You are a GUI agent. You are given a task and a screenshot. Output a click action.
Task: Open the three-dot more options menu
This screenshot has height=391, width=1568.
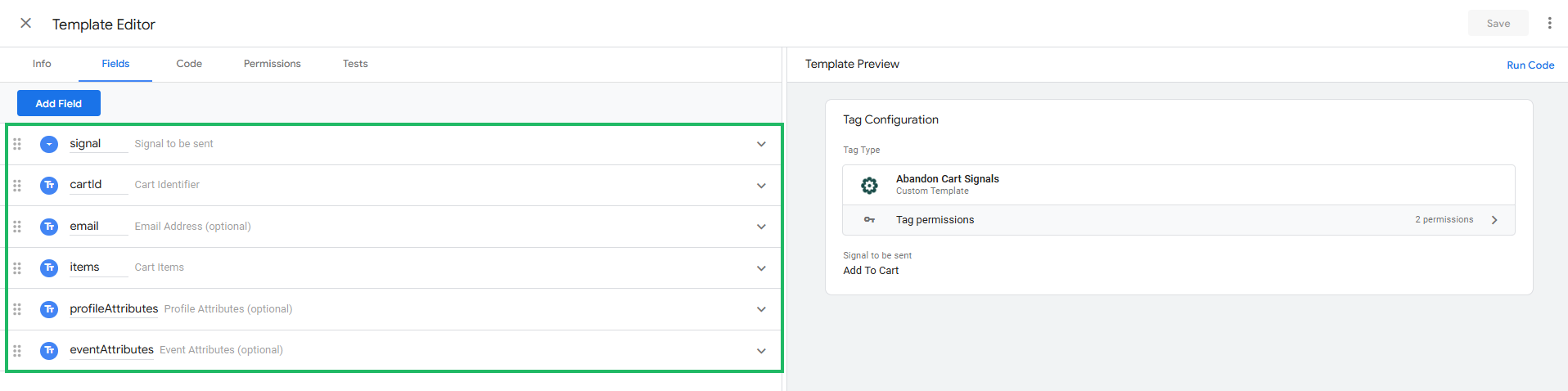(x=1549, y=23)
